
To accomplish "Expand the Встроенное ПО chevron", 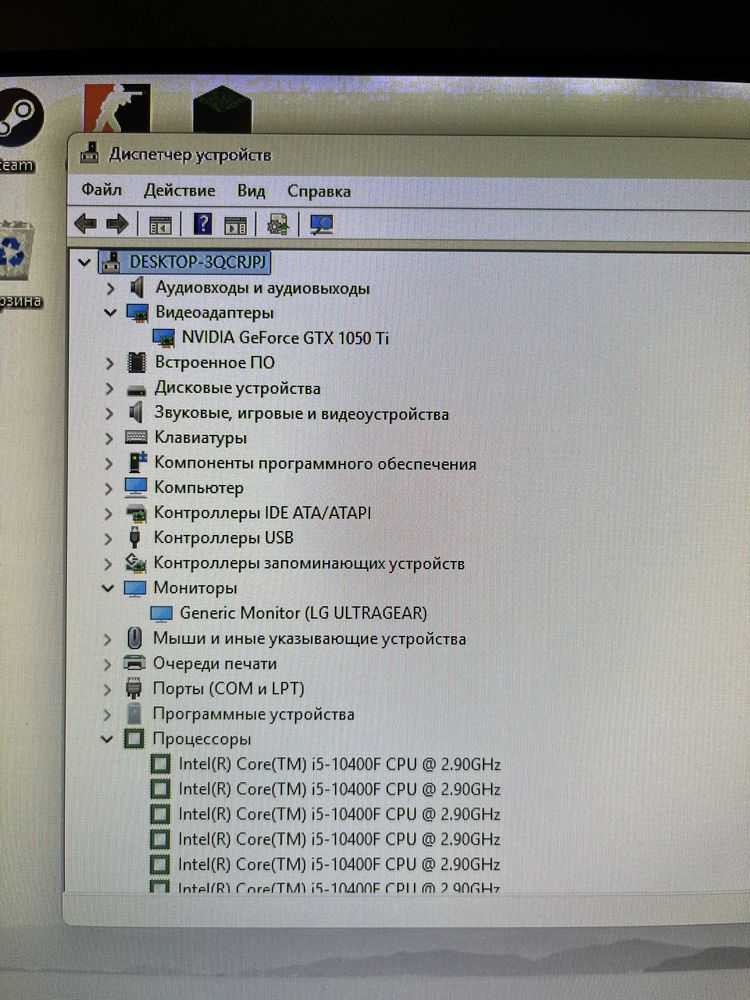I will coord(109,364).
